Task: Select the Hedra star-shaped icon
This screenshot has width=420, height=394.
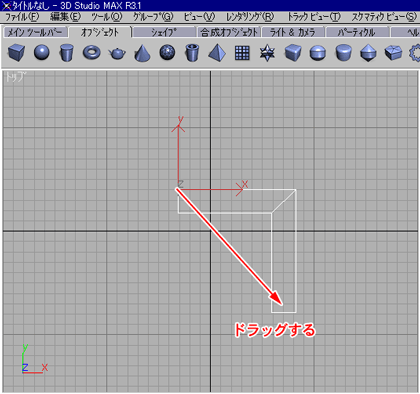Action: (267, 53)
